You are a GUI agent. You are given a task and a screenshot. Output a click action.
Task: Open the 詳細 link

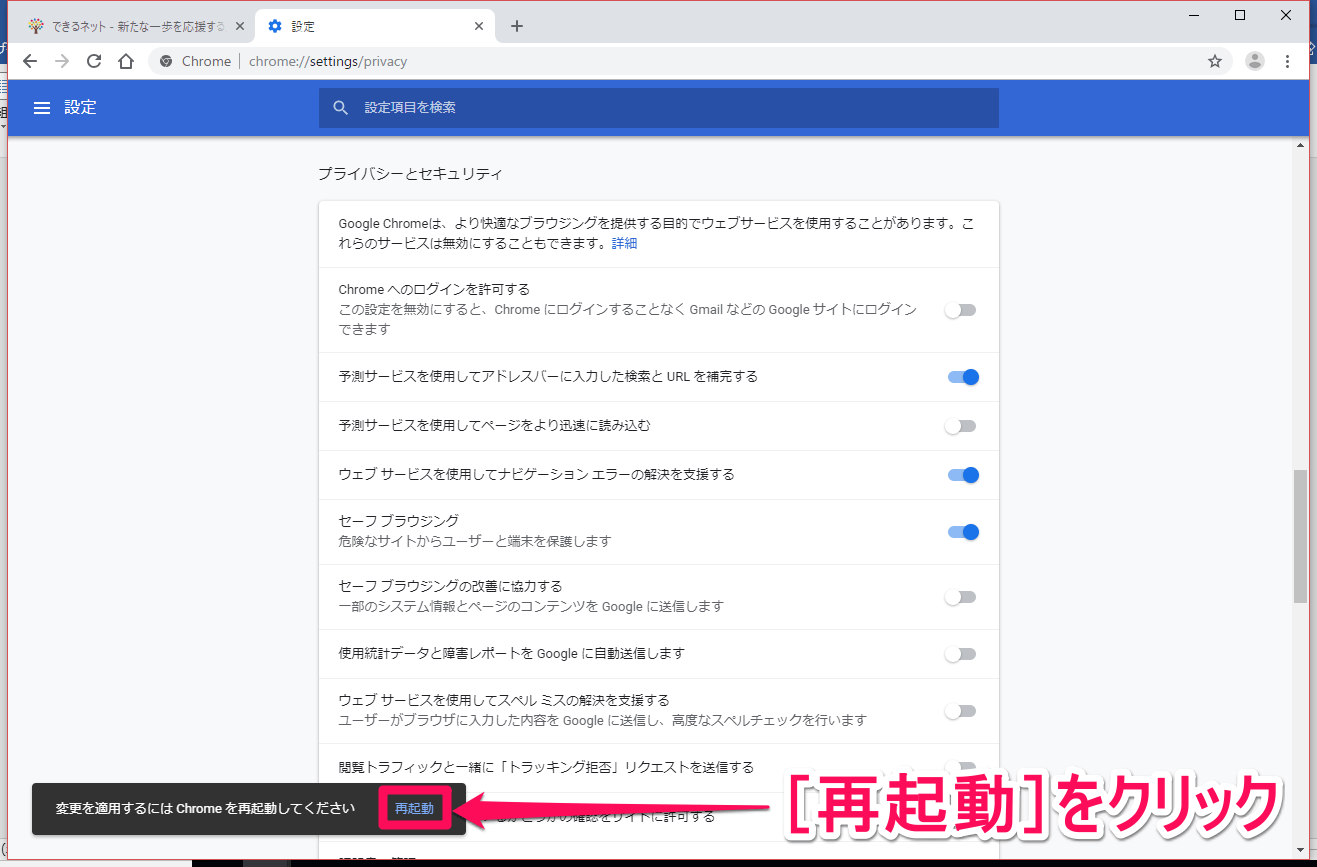(x=624, y=243)
